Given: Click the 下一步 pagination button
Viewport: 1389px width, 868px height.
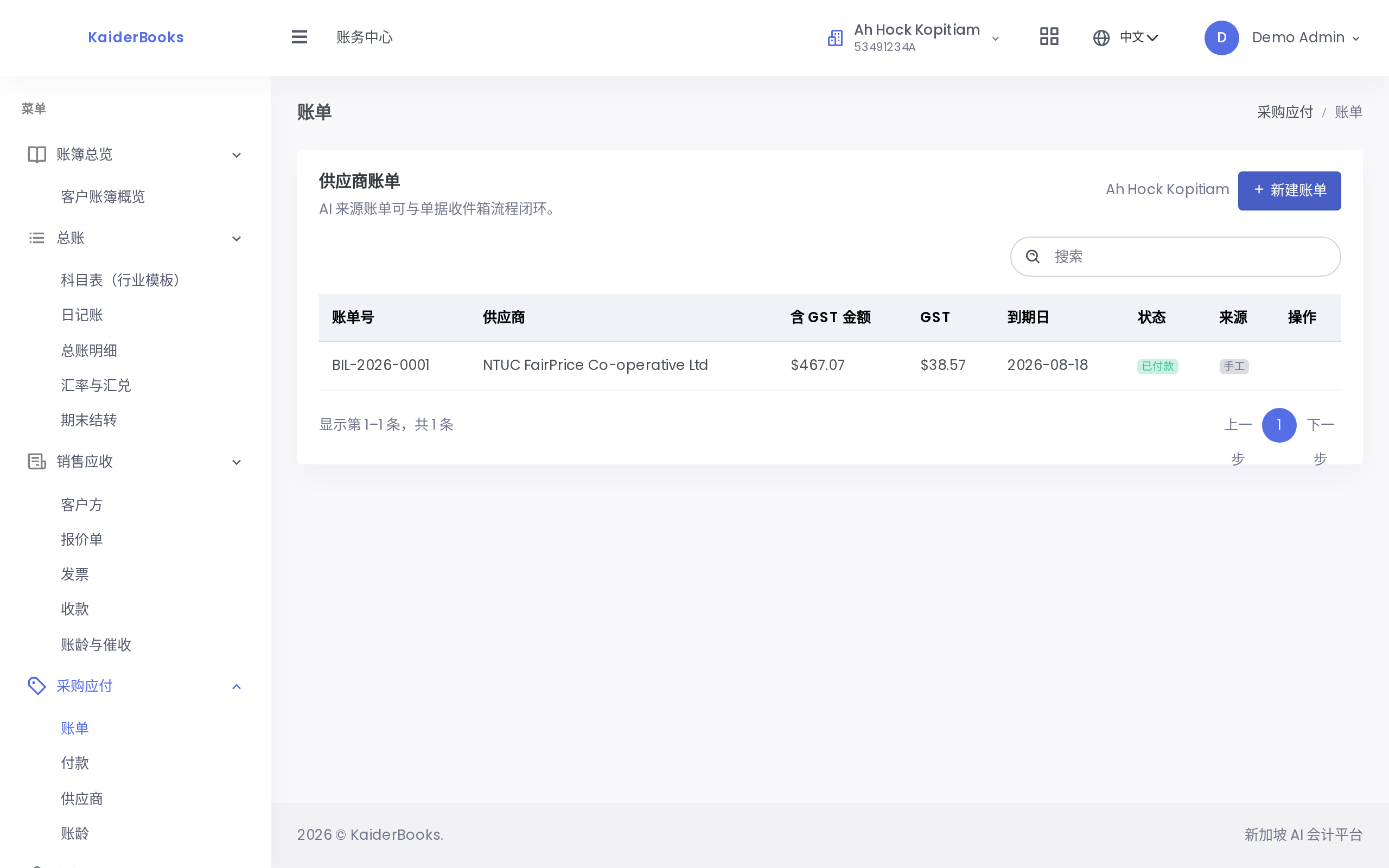Looking at the screenshot, I should [x=1320, y=441].
